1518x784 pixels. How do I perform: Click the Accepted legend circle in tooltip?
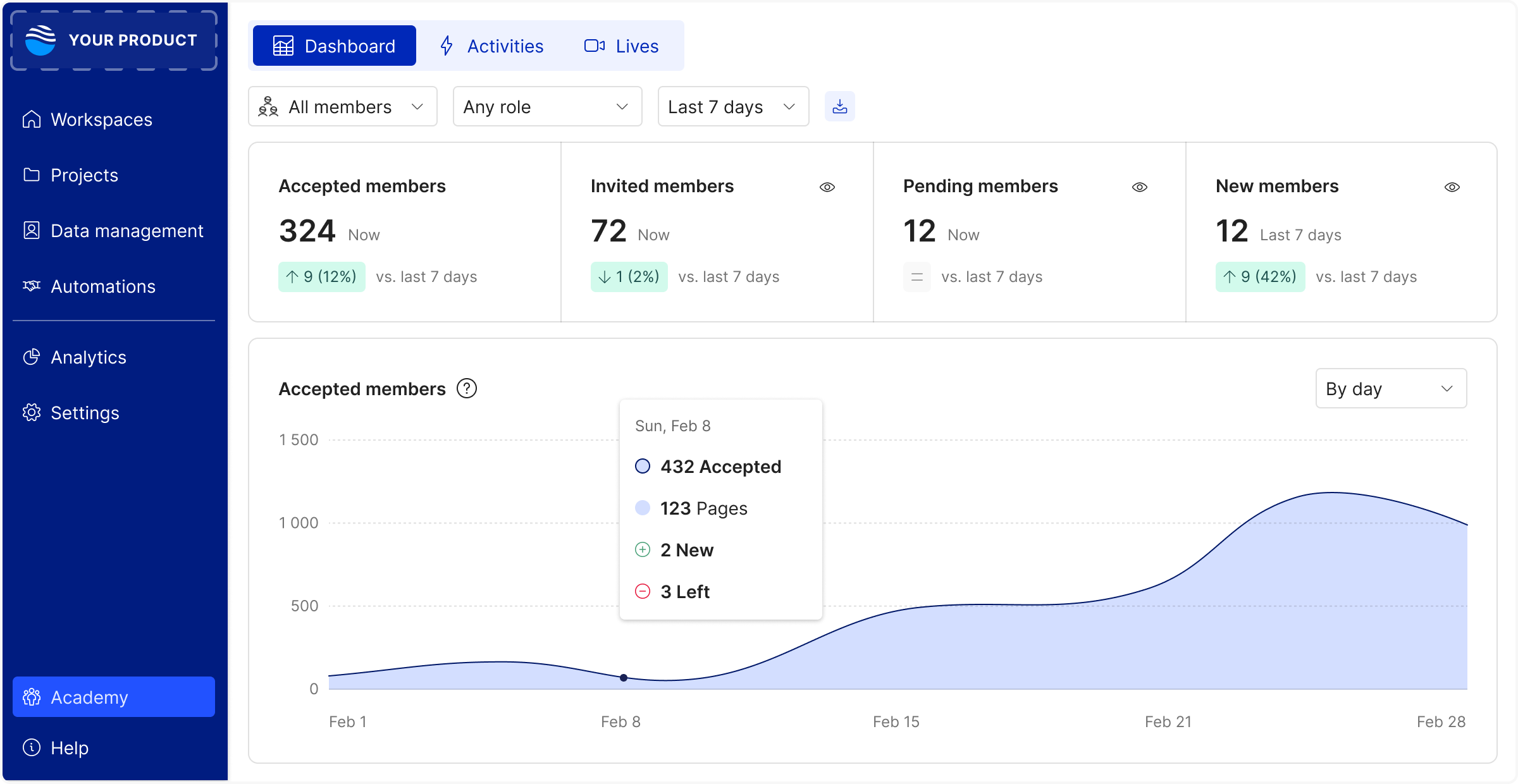[643, 467]
